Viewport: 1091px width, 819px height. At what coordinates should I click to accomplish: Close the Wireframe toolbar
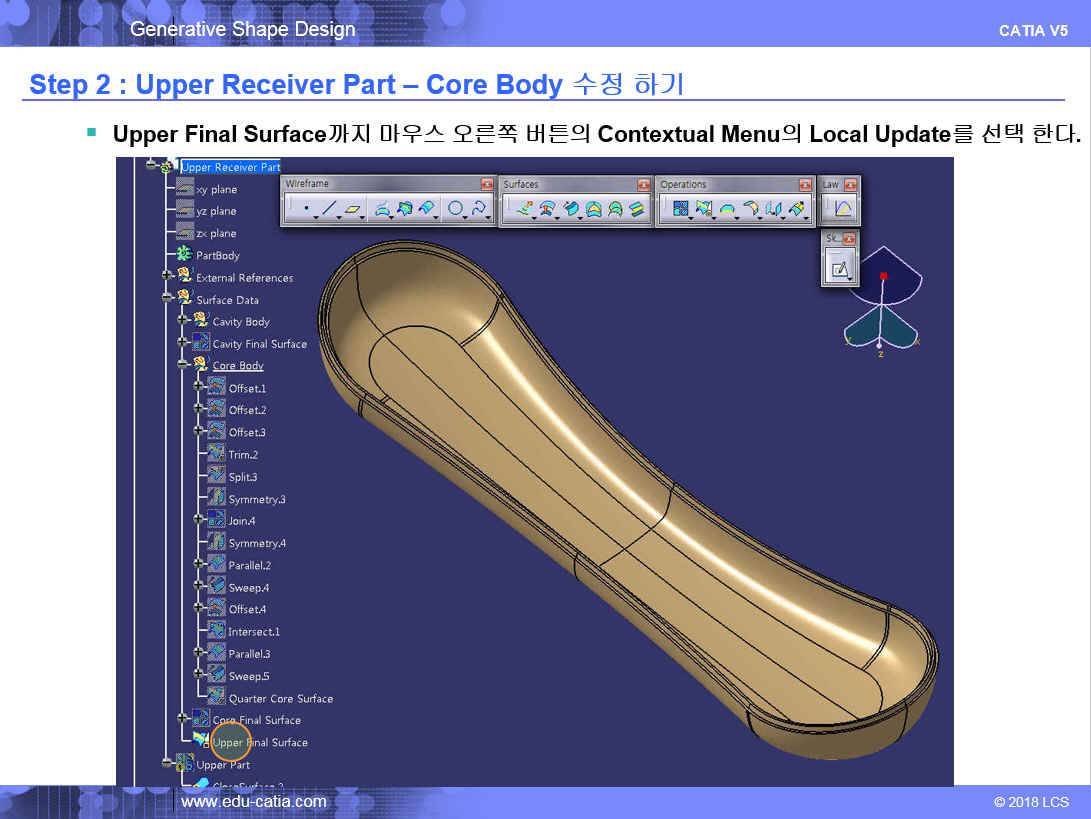click(487, 185)
